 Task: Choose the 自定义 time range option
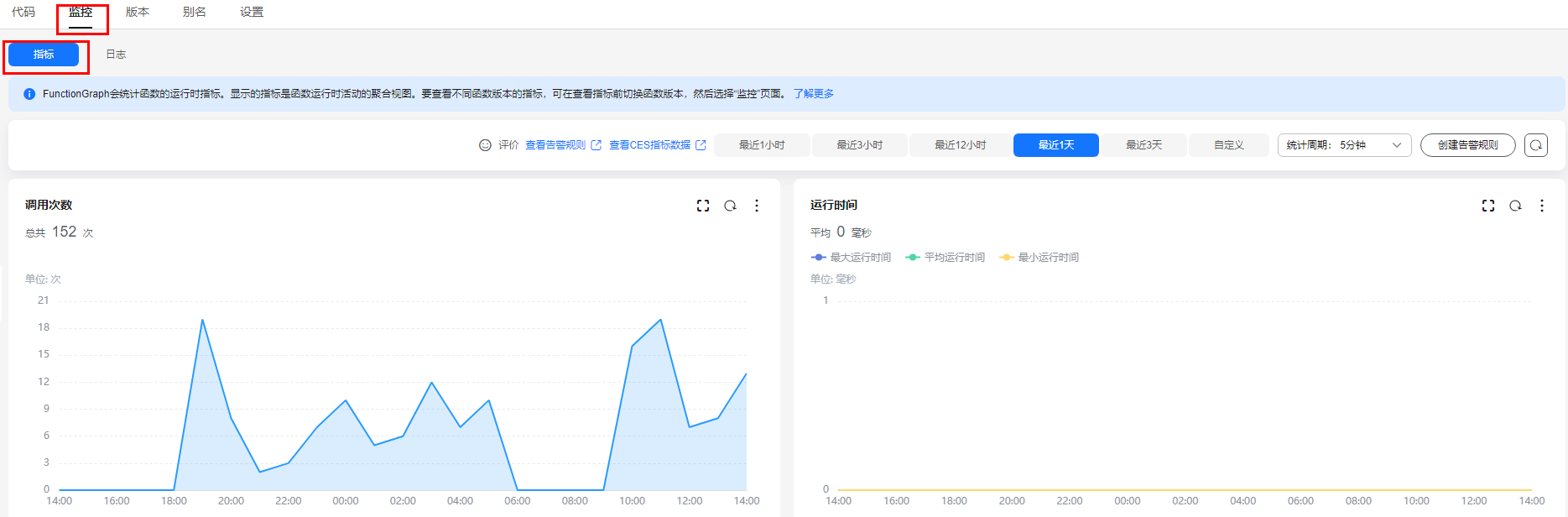(x=1228, y=145)
